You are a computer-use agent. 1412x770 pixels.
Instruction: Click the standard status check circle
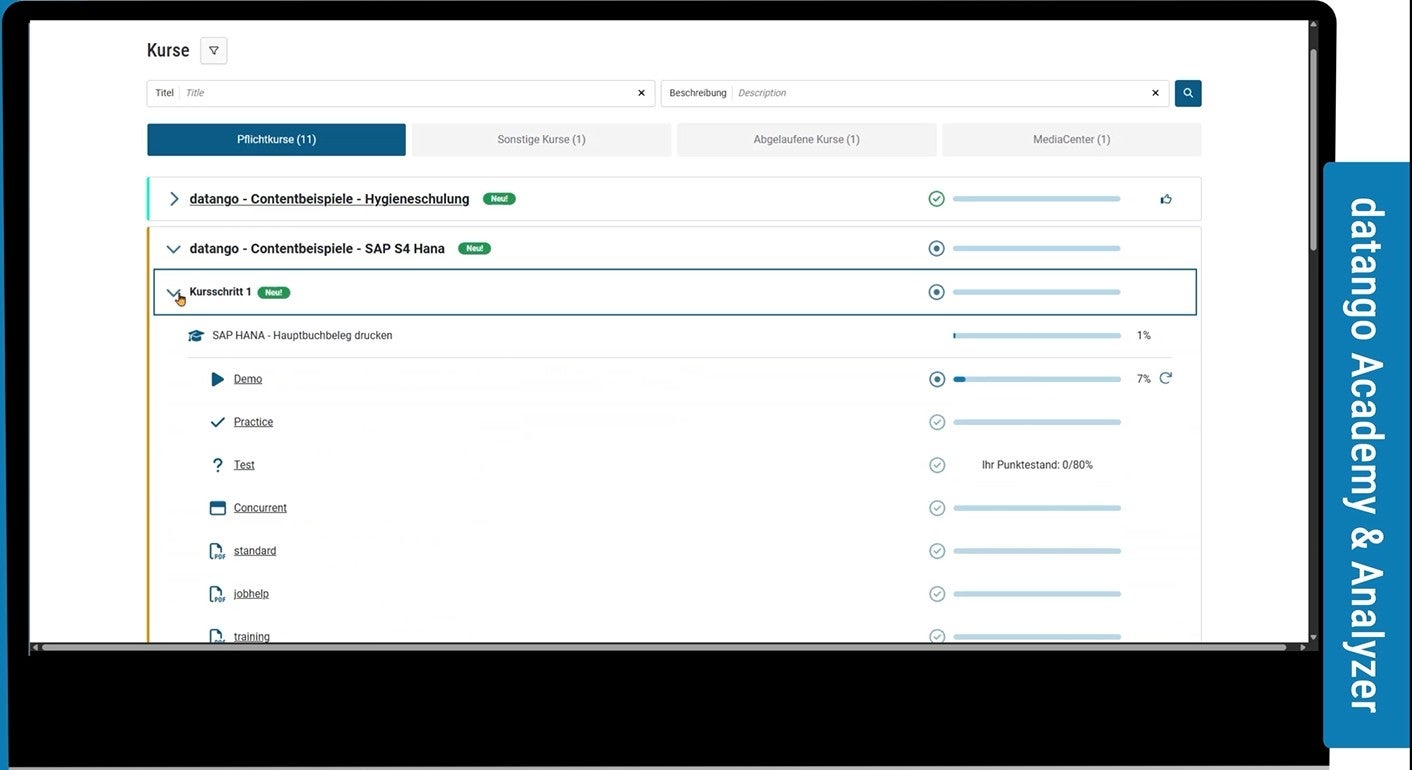pyautogui.click(x=937, y=551)
